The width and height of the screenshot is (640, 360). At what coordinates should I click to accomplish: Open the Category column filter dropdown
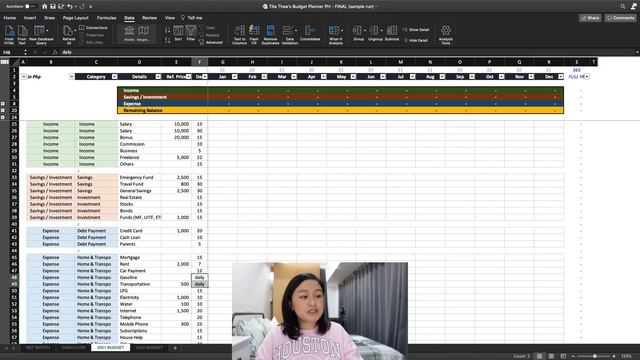pyautogui.click(x=114, y=77)
